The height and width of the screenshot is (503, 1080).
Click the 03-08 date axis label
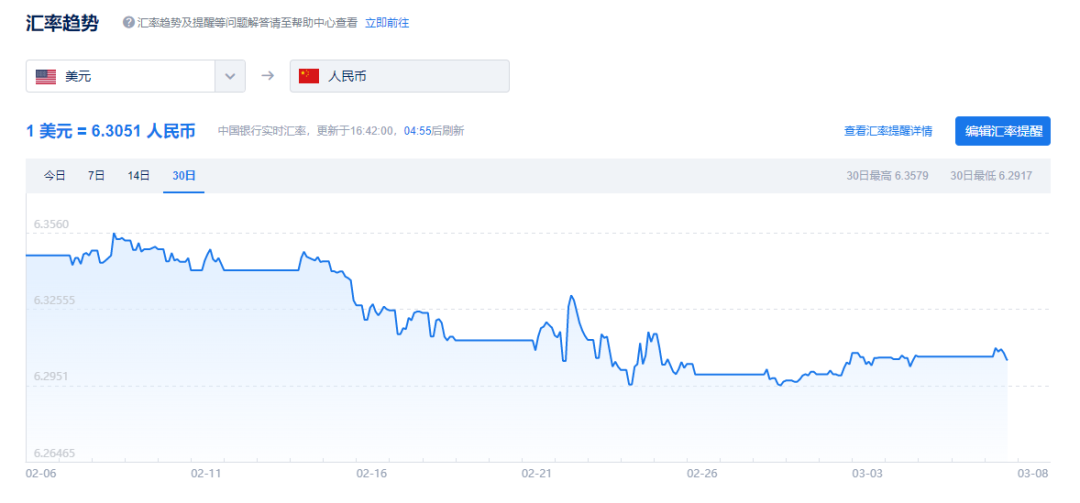pos(1032,473)
